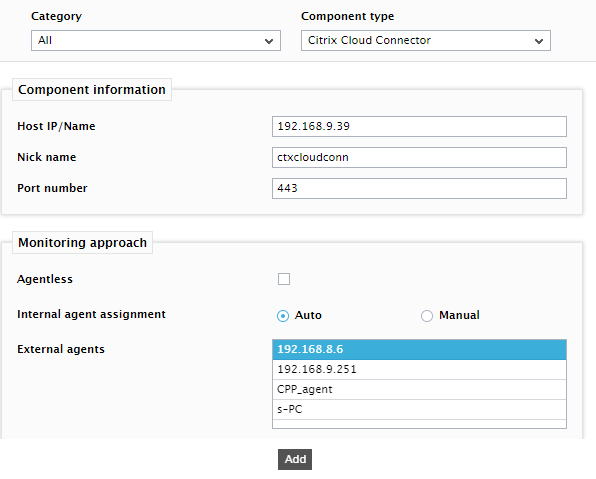Click the Component type chevron arrow
This screenshot has height=479, width=596.
pos(539,41)
